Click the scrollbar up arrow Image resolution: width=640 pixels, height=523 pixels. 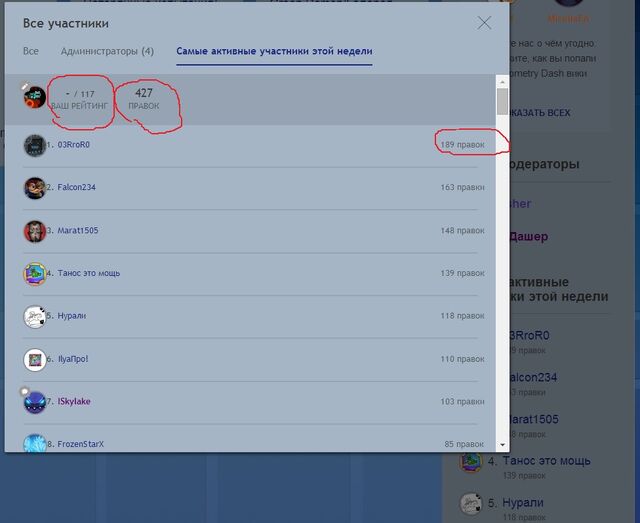502,82
